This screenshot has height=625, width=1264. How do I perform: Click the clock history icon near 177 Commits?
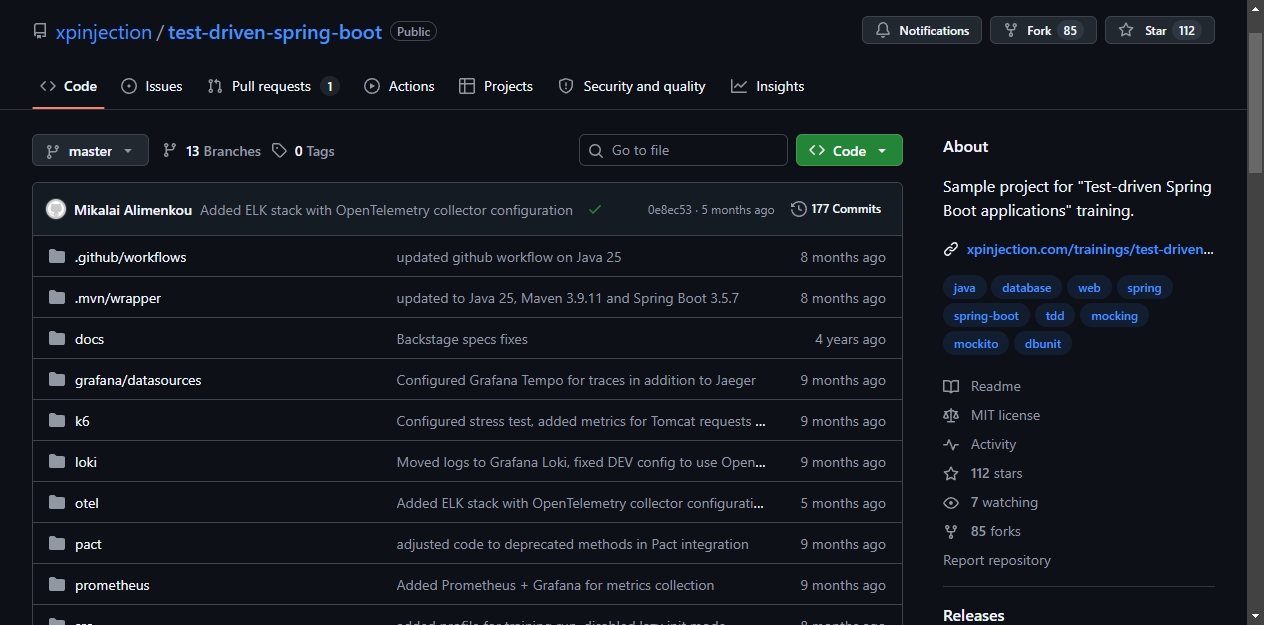coord(798,209)
